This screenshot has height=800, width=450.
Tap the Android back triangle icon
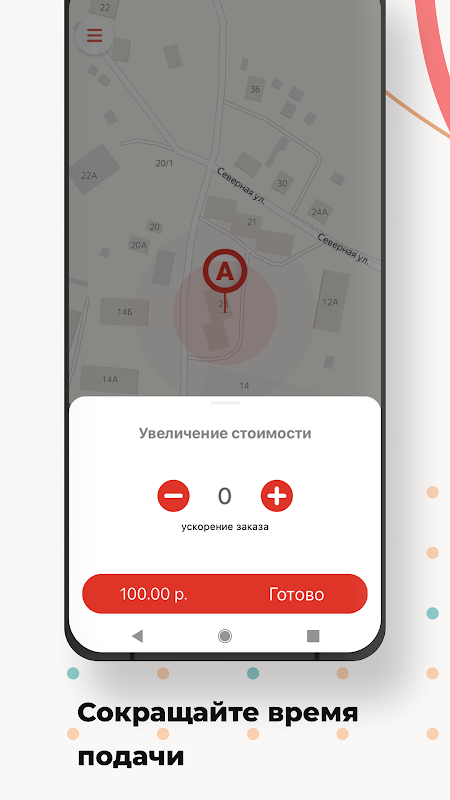(x=137, y=636)
